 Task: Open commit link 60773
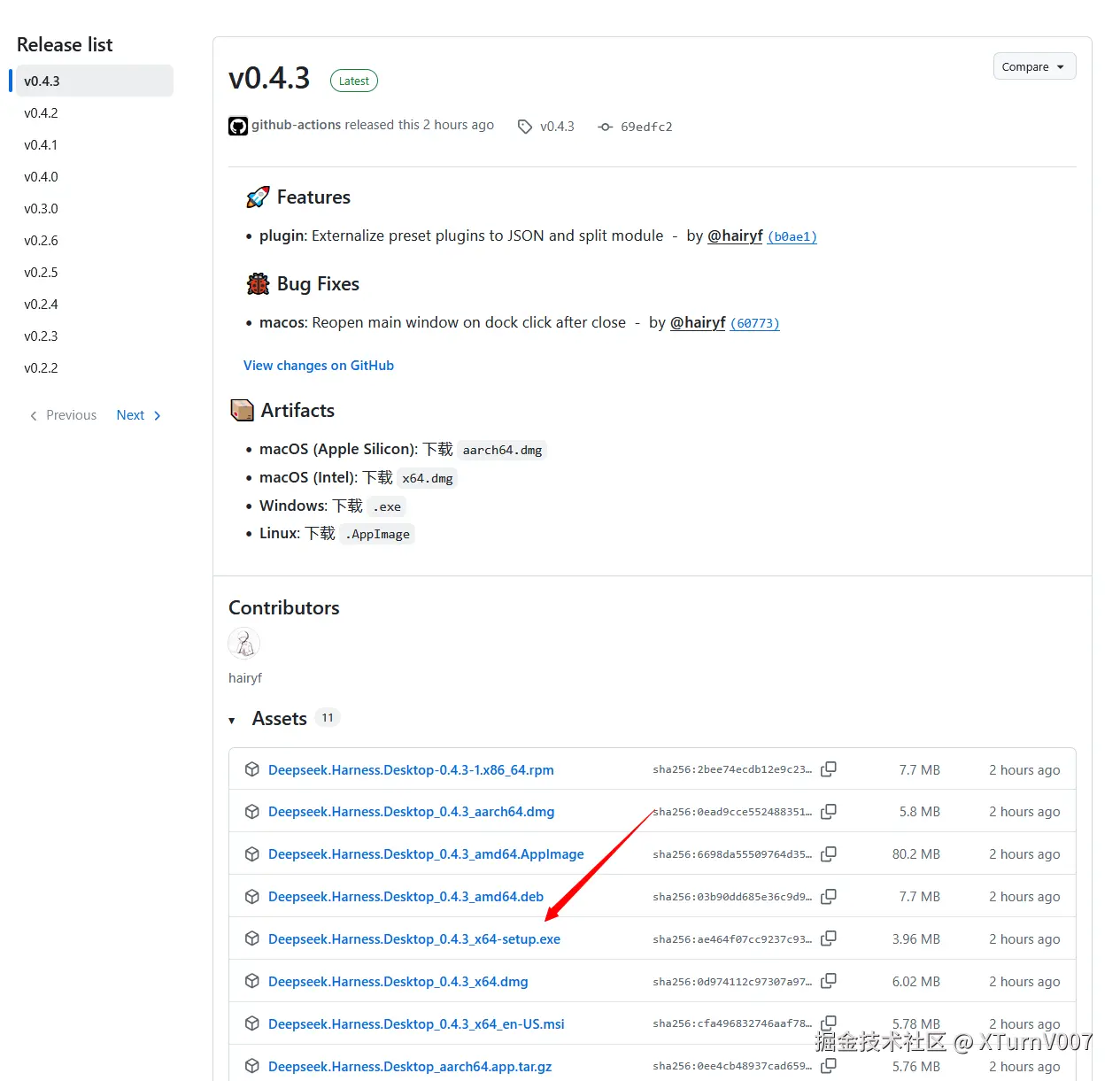click(x=755, y=323)
